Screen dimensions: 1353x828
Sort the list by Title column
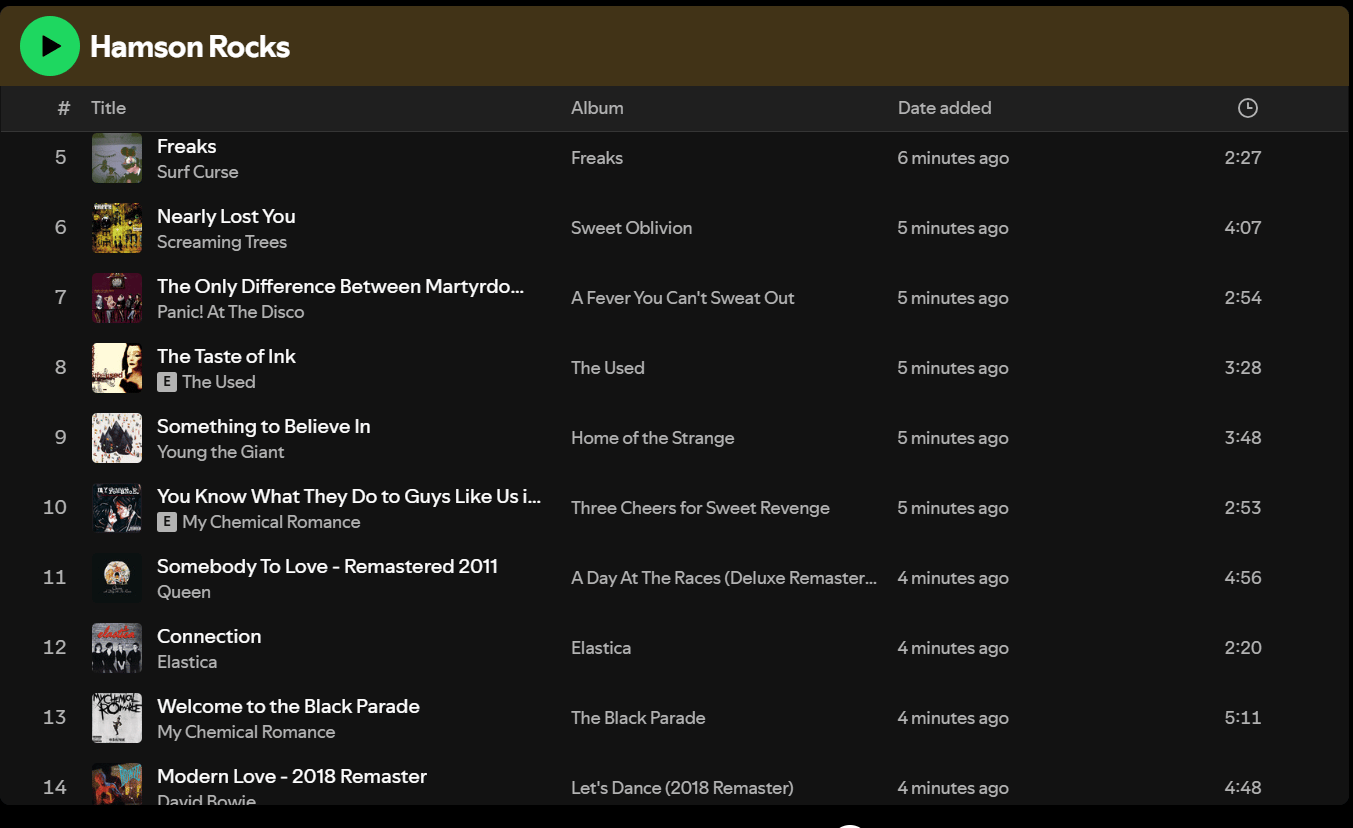click(108, 108)
